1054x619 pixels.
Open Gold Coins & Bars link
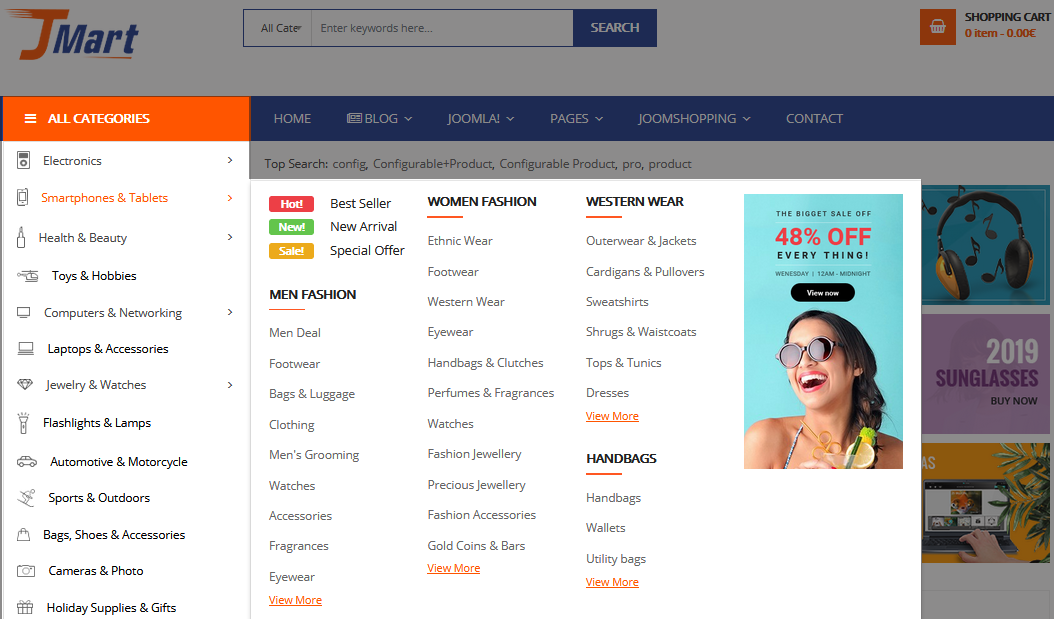click(476, 546)
